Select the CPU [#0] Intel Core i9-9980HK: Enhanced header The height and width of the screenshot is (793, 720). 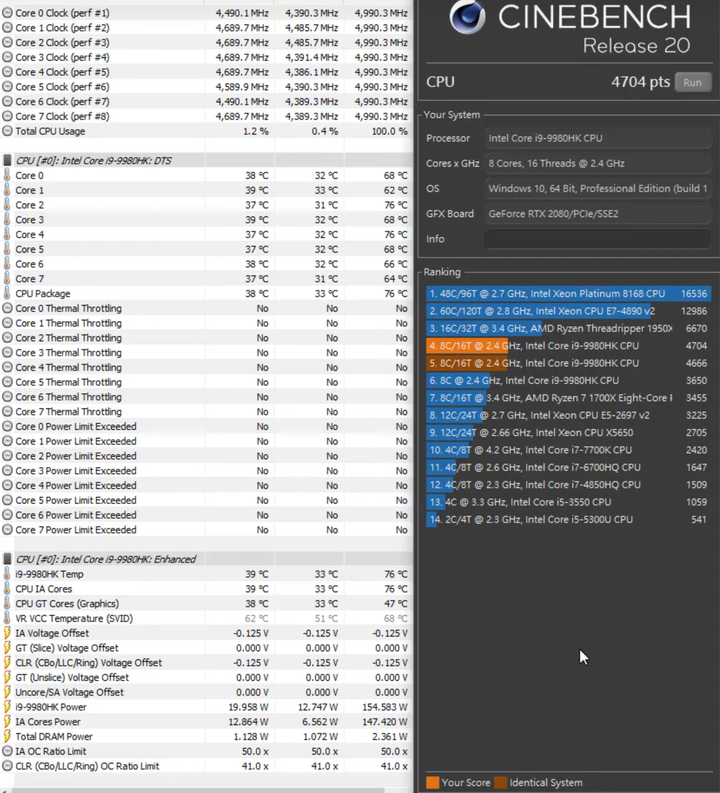[206, 559]
